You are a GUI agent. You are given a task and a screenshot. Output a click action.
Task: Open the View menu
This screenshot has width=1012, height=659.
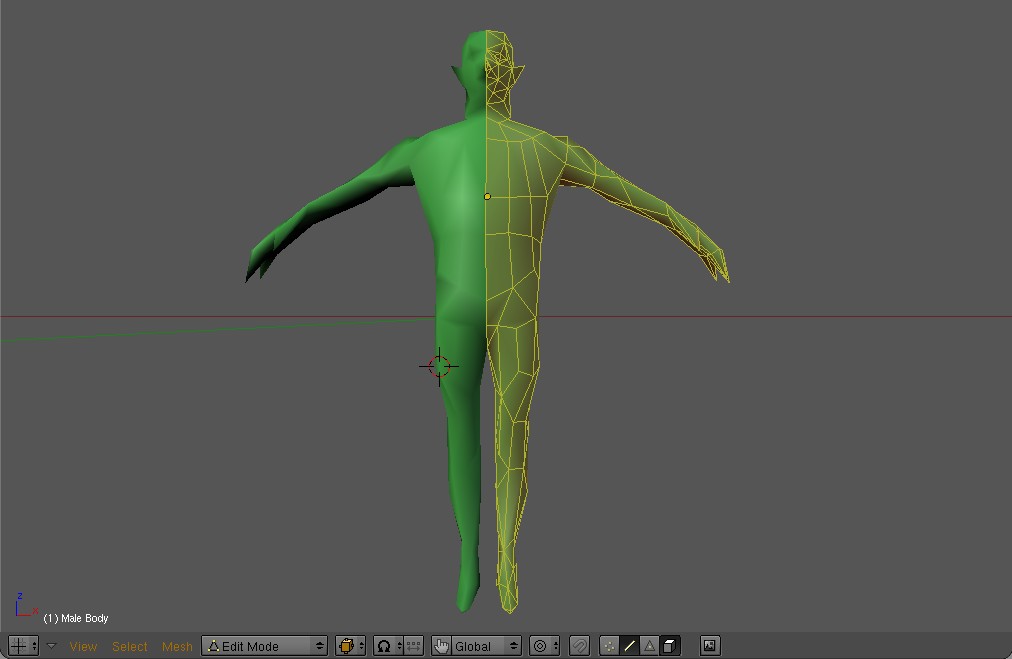pyautogui.click(x=83, y=646)
